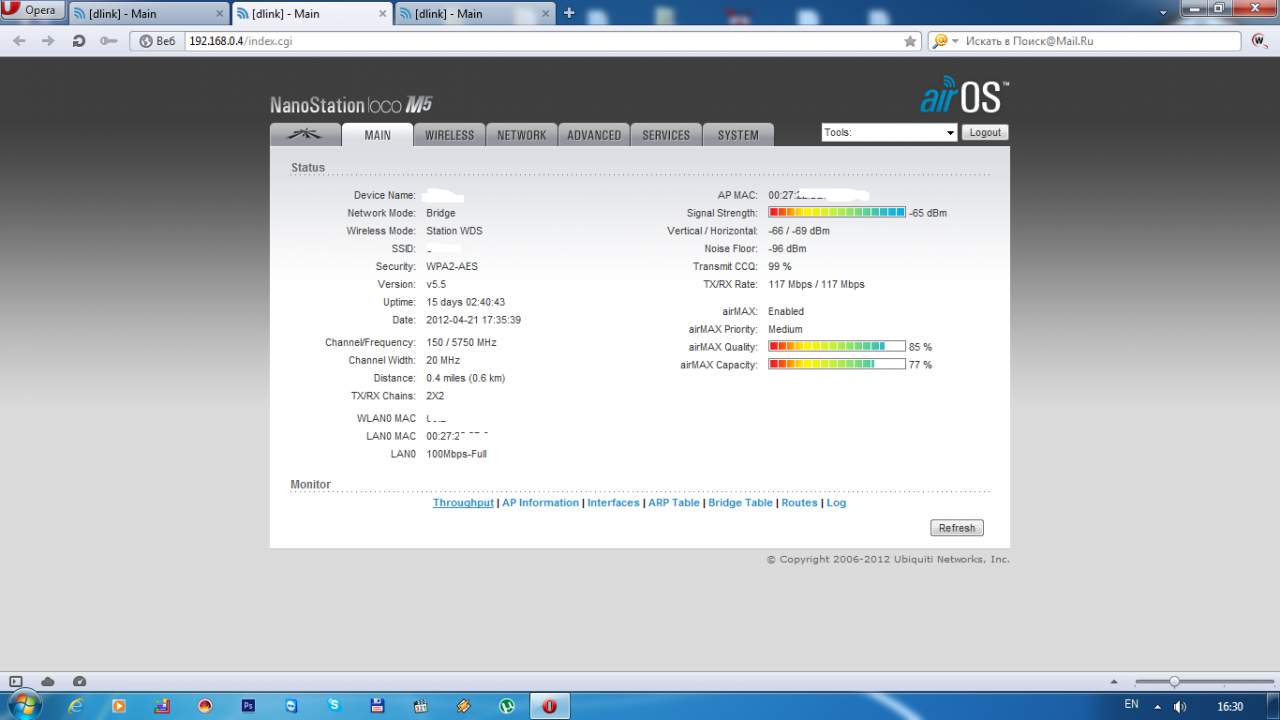Click the '150 / 5750 MHz' frequency value
Screen dimensions: 1280x720
click(x=461, y=343)
